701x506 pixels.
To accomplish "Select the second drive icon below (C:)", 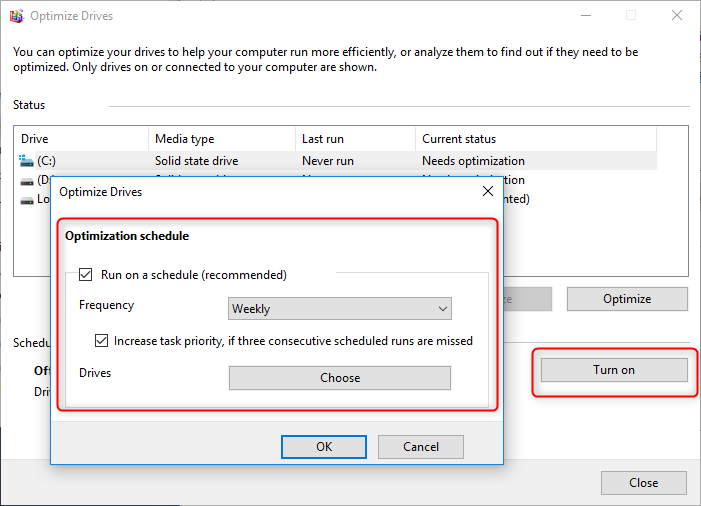I will pos(27,180).
